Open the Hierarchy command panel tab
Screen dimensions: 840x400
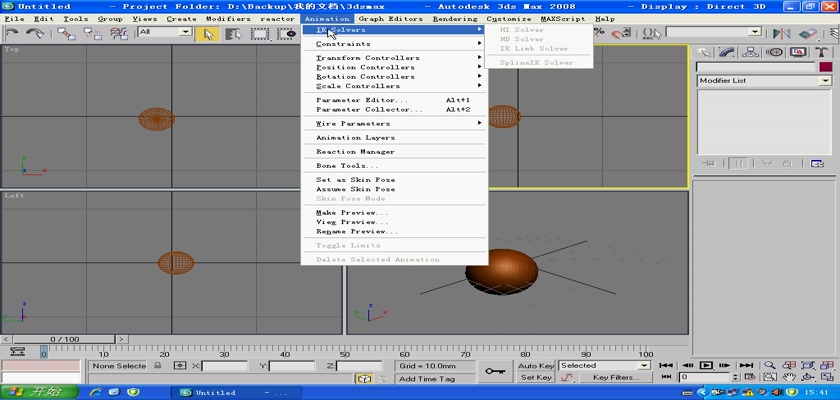pyautogui.click(x=750, y=52)
